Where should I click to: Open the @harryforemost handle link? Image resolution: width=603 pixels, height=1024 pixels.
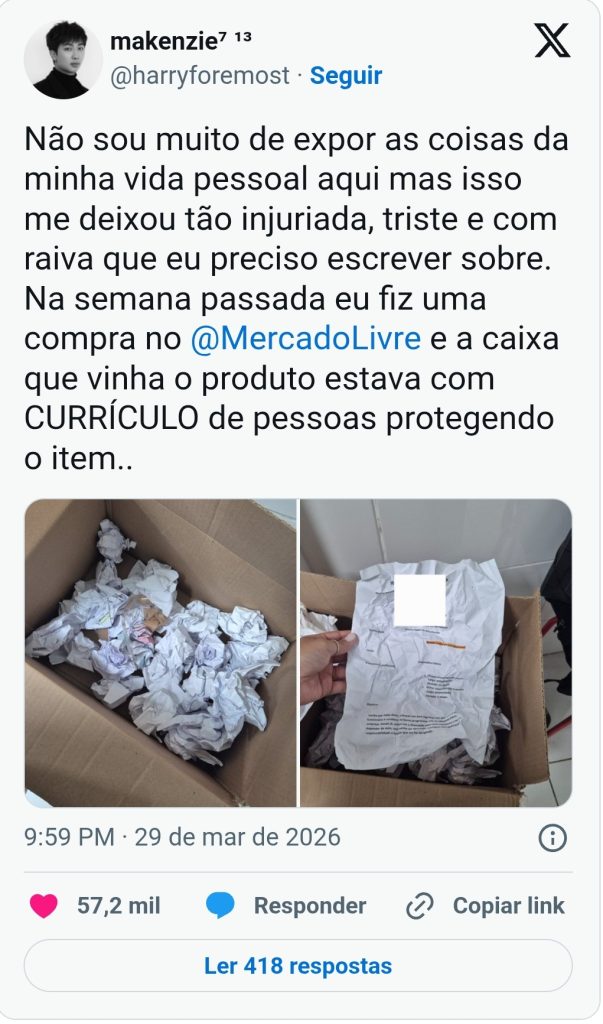[199, 76]
